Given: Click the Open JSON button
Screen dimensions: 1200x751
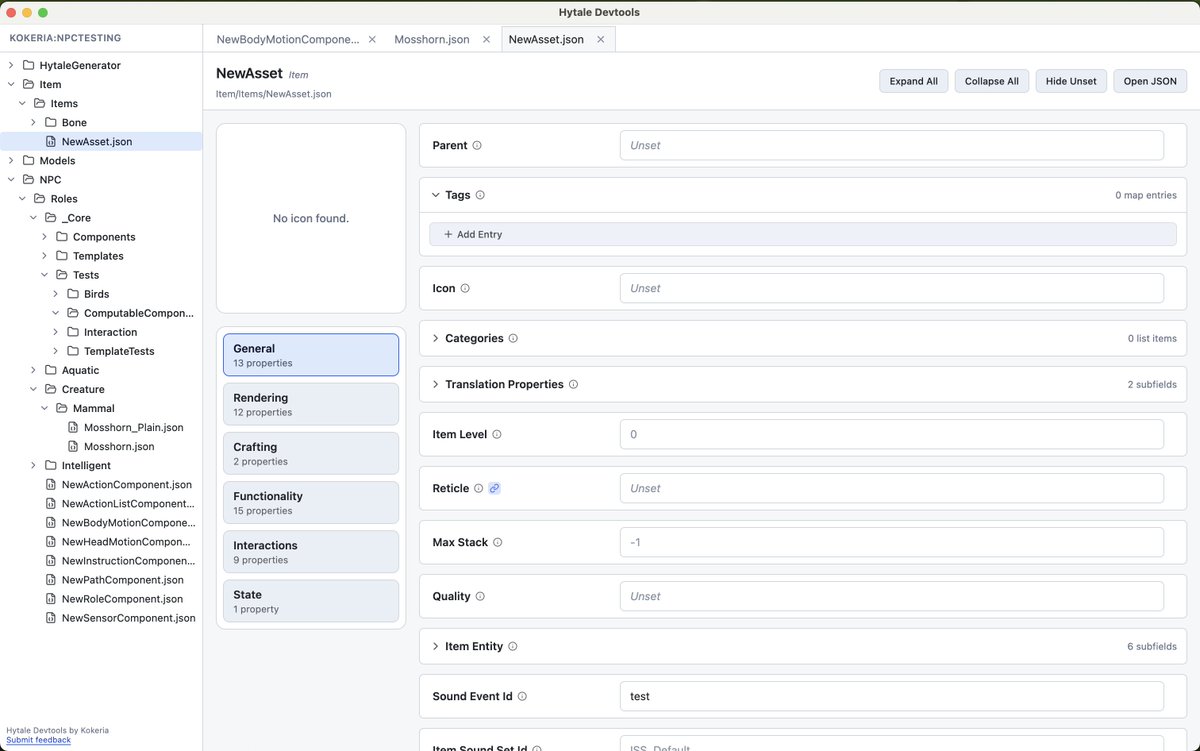Looking at the screenshot, I should point(1150,81).
